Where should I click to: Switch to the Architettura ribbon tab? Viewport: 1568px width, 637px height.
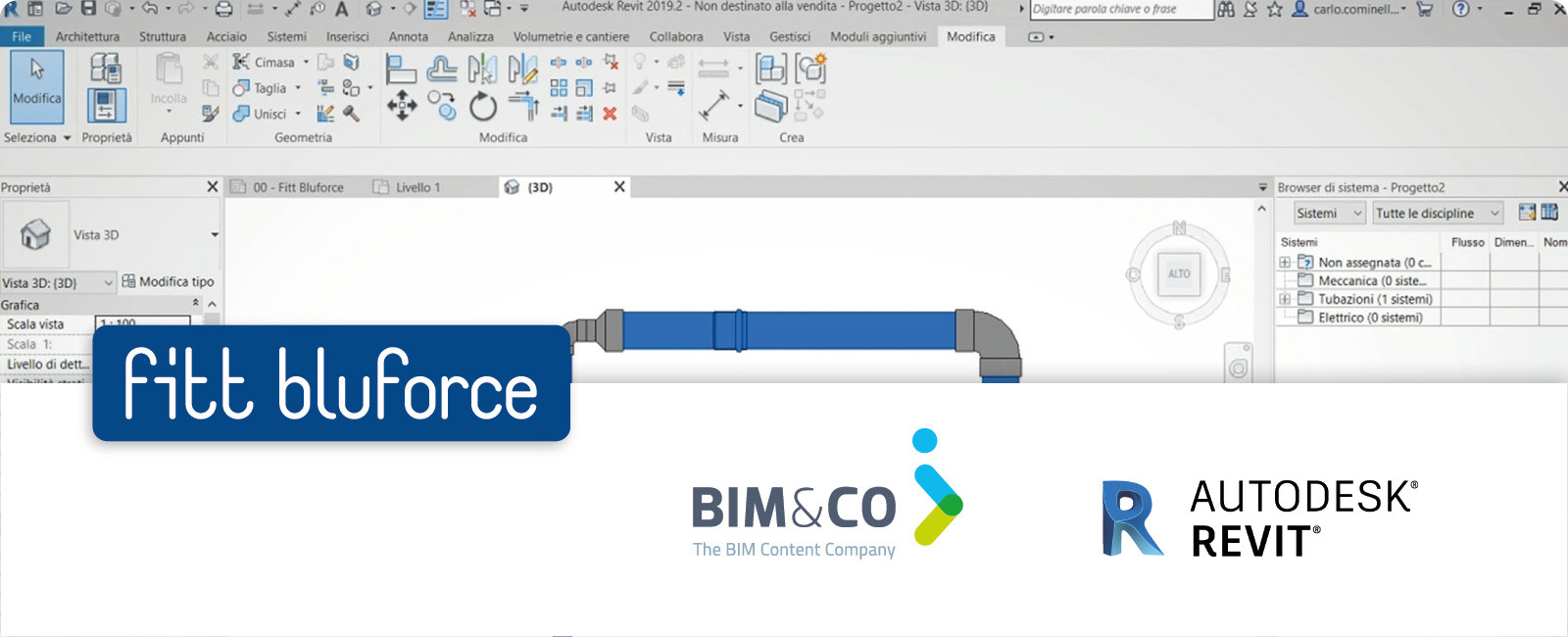(87, 37)
